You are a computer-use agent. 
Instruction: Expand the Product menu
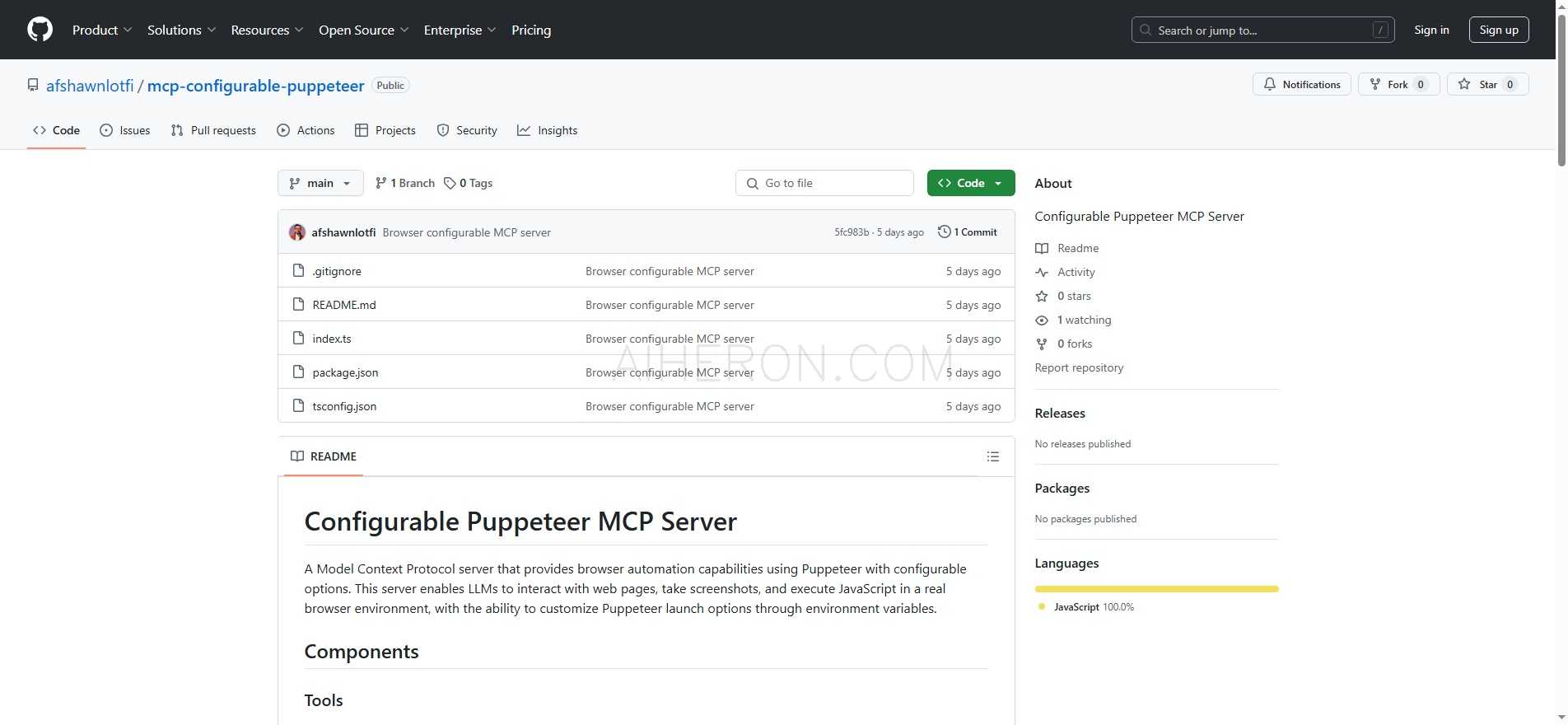pyautogui.click(x=102, y=30)
